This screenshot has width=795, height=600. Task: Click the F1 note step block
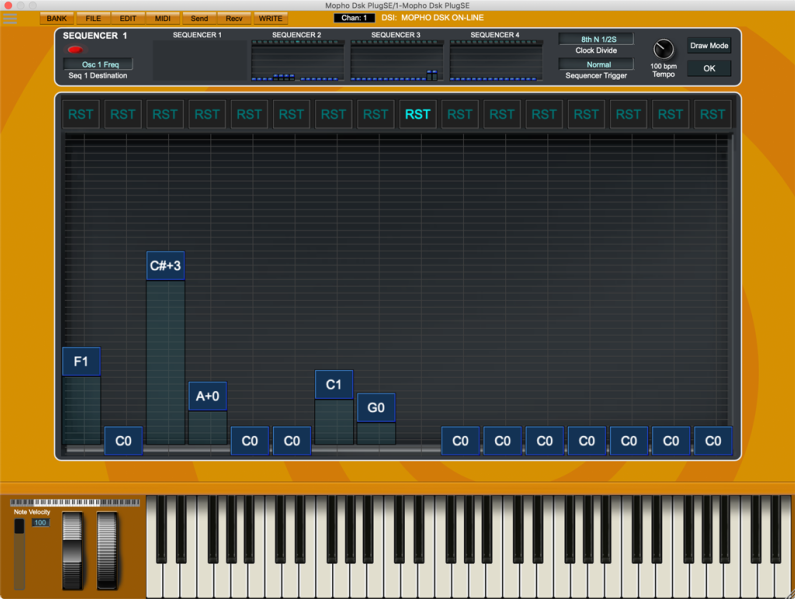81,361
